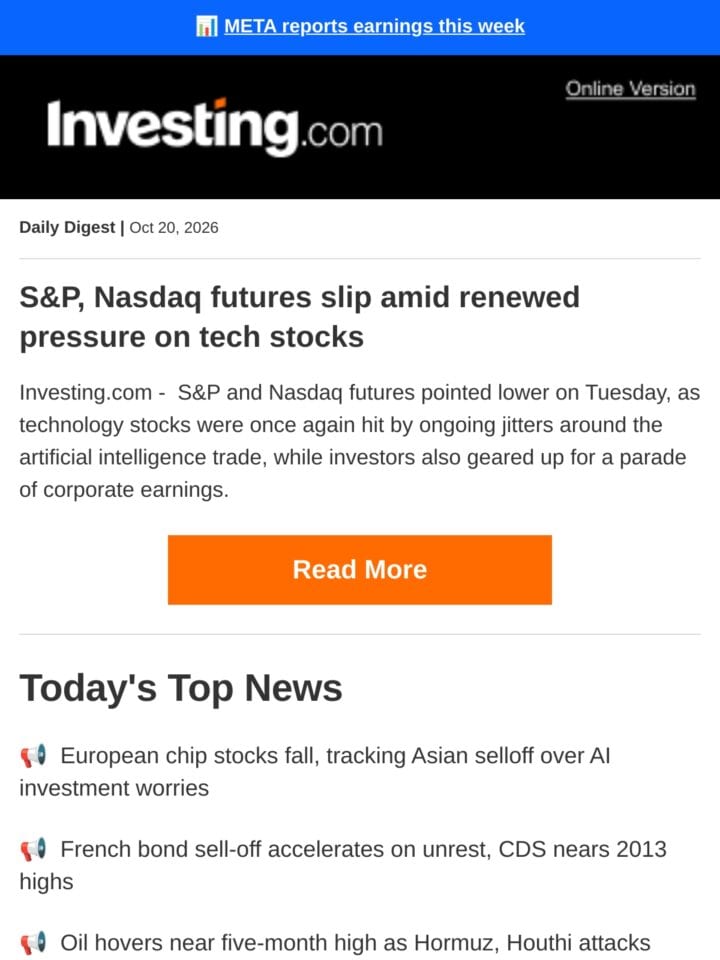Click the Oct 20, 2026 date text

coord(174,228)
